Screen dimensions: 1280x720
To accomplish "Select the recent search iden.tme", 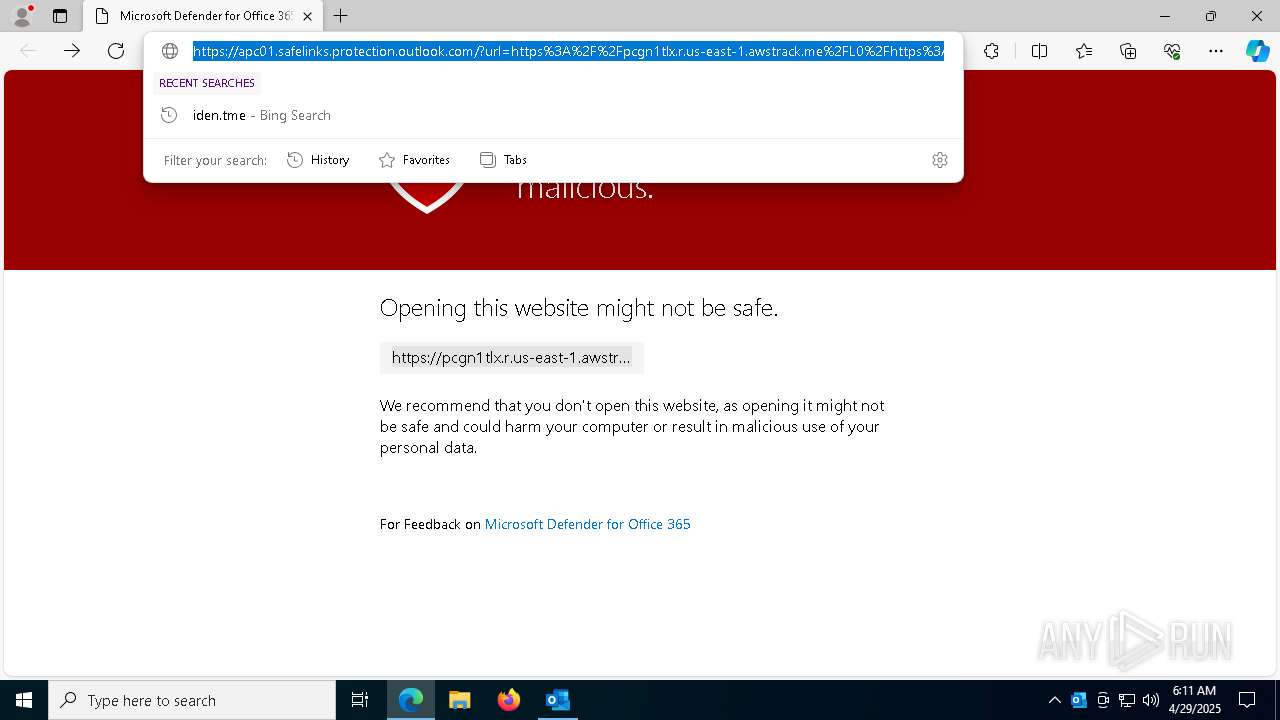I will 553,115.
